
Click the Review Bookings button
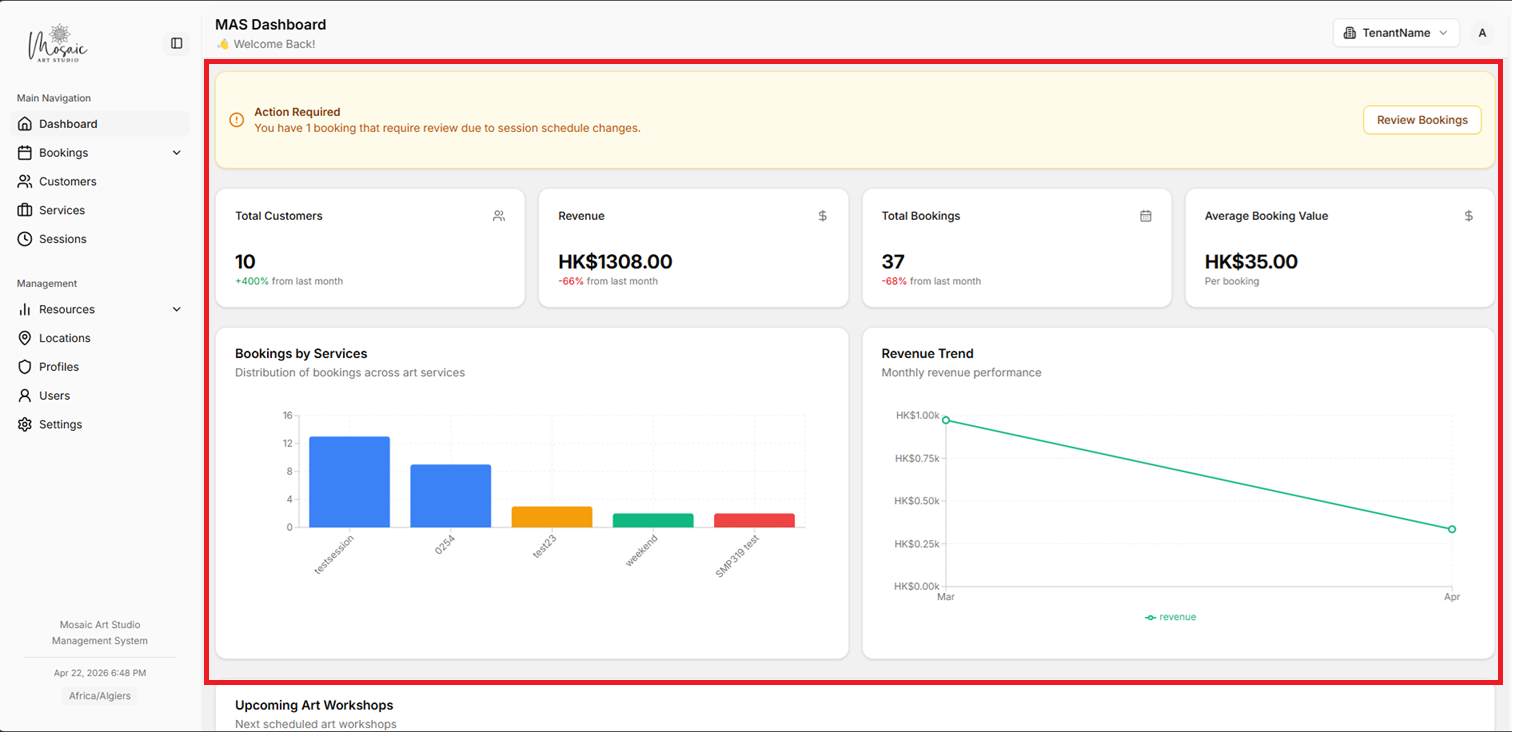[x=1422, y=119]
